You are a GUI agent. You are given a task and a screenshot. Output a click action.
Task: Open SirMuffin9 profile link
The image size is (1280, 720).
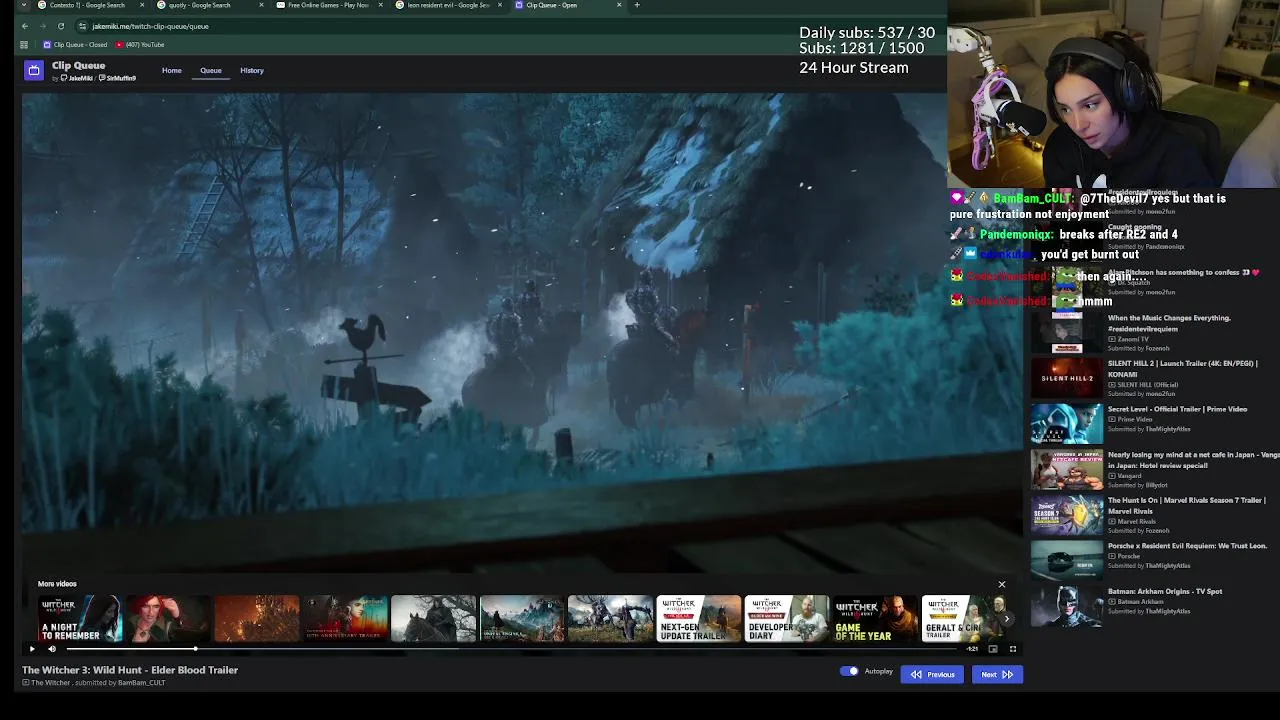click(118, 78)
